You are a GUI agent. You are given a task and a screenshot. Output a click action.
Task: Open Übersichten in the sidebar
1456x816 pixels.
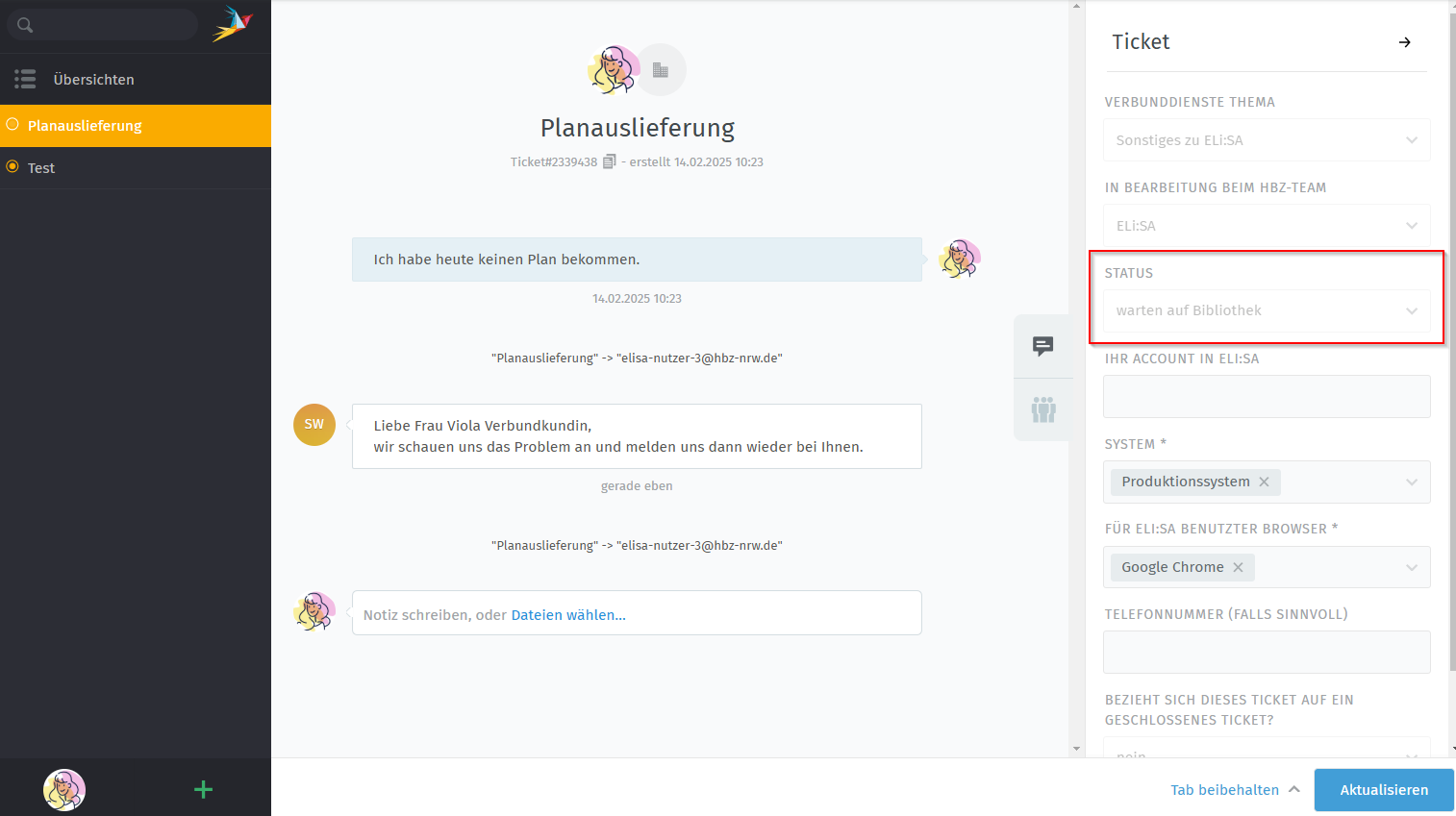point(93,80)
